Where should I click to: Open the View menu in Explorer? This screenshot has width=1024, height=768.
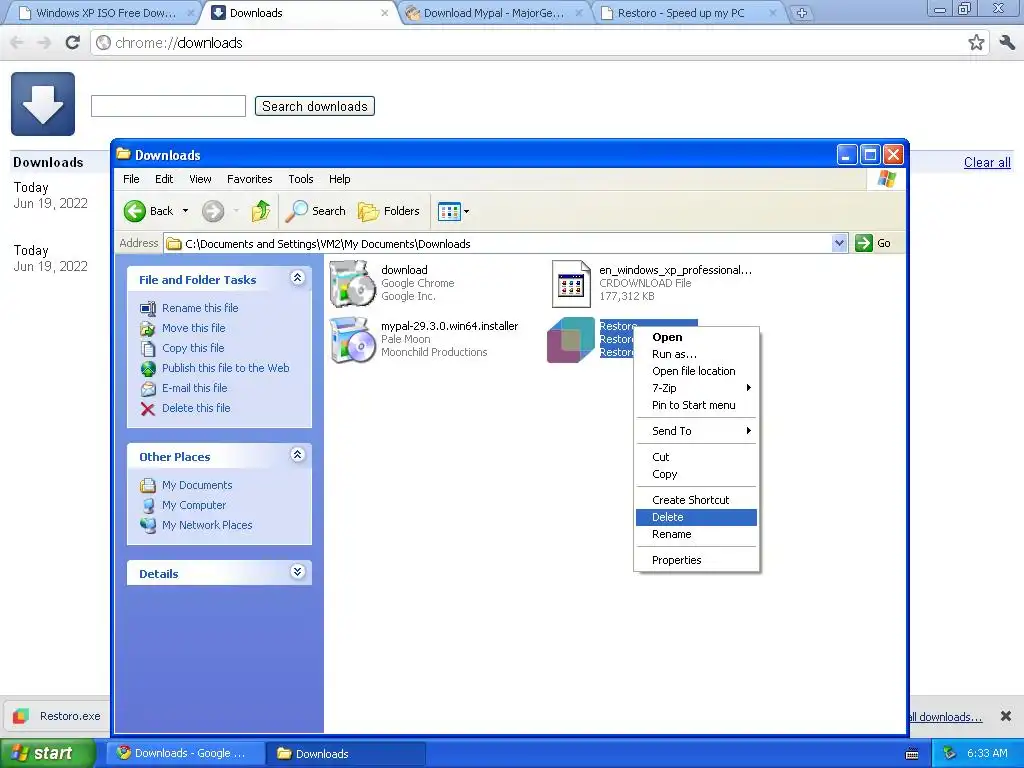point(200,179)
